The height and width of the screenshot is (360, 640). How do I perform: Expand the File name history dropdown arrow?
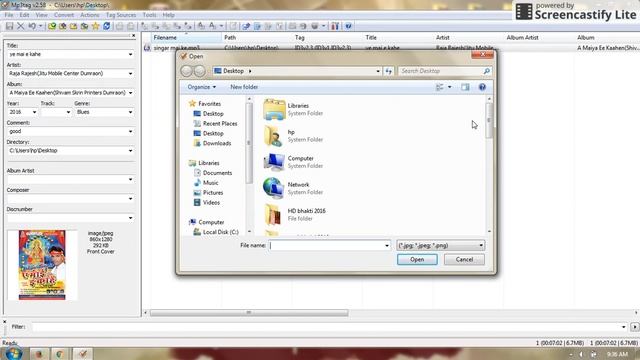point(387,245)
